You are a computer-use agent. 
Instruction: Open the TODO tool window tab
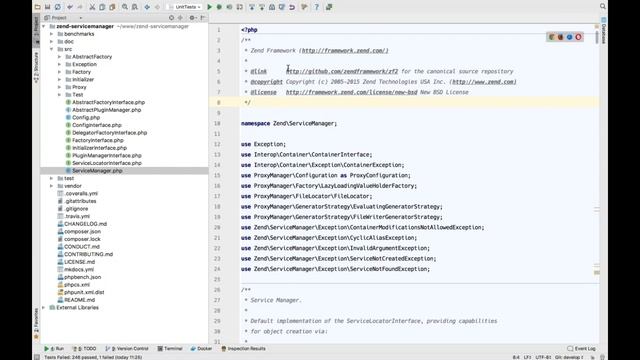[x=84, y=349]
